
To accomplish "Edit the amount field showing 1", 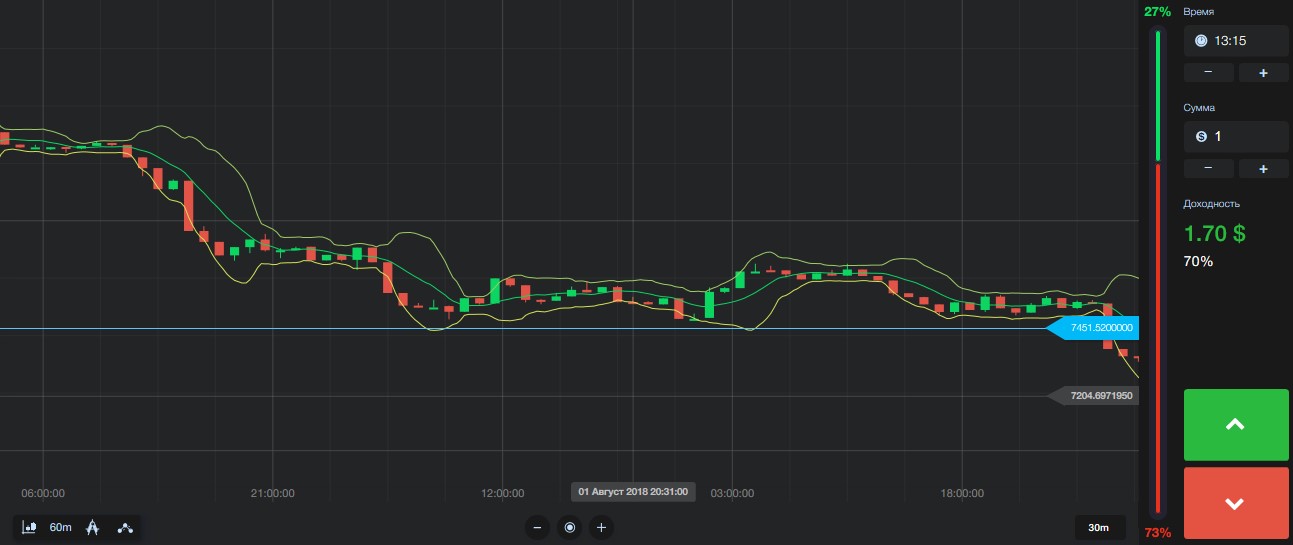I will (1236, 136).
